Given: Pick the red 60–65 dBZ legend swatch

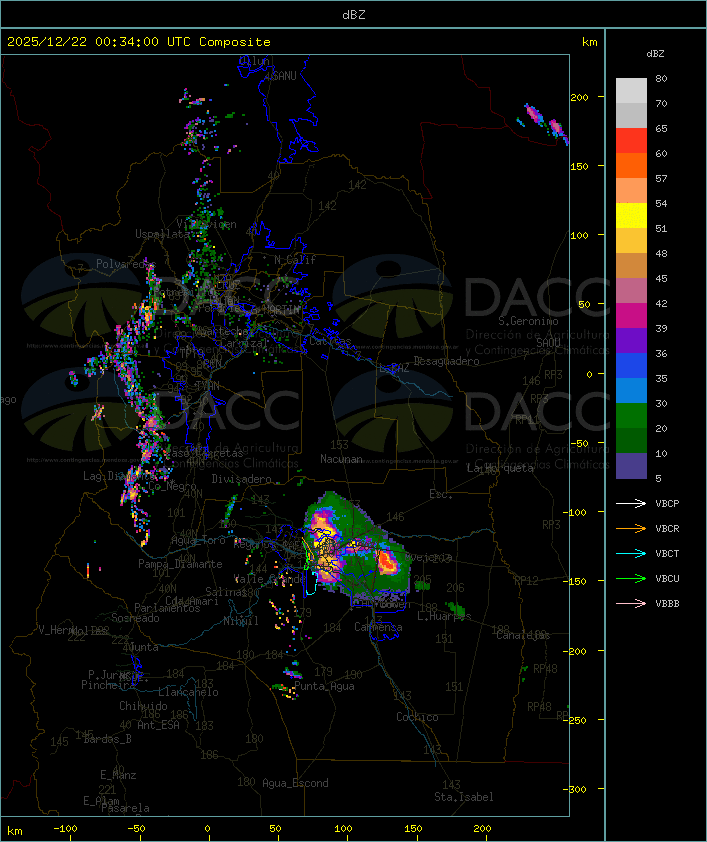Looking at the screenshot, I should (x=631, y=140).
